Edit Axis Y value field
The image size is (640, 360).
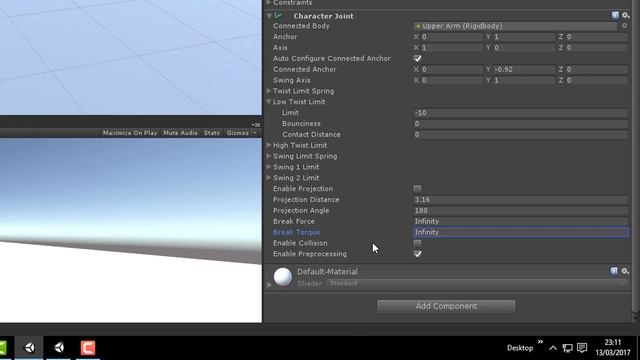[x=523, y=47]
